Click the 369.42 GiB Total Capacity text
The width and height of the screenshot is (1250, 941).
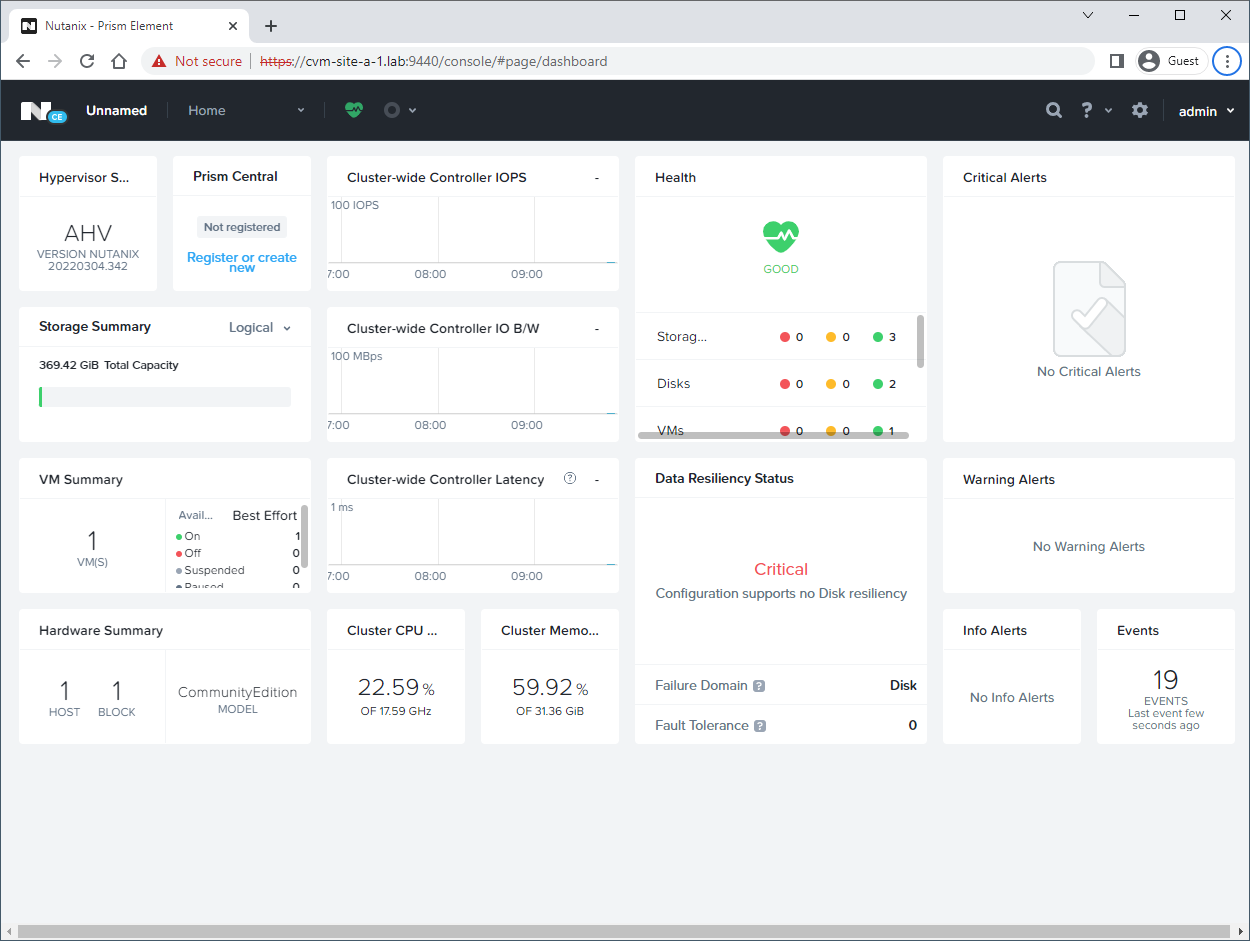coord(109,365)
